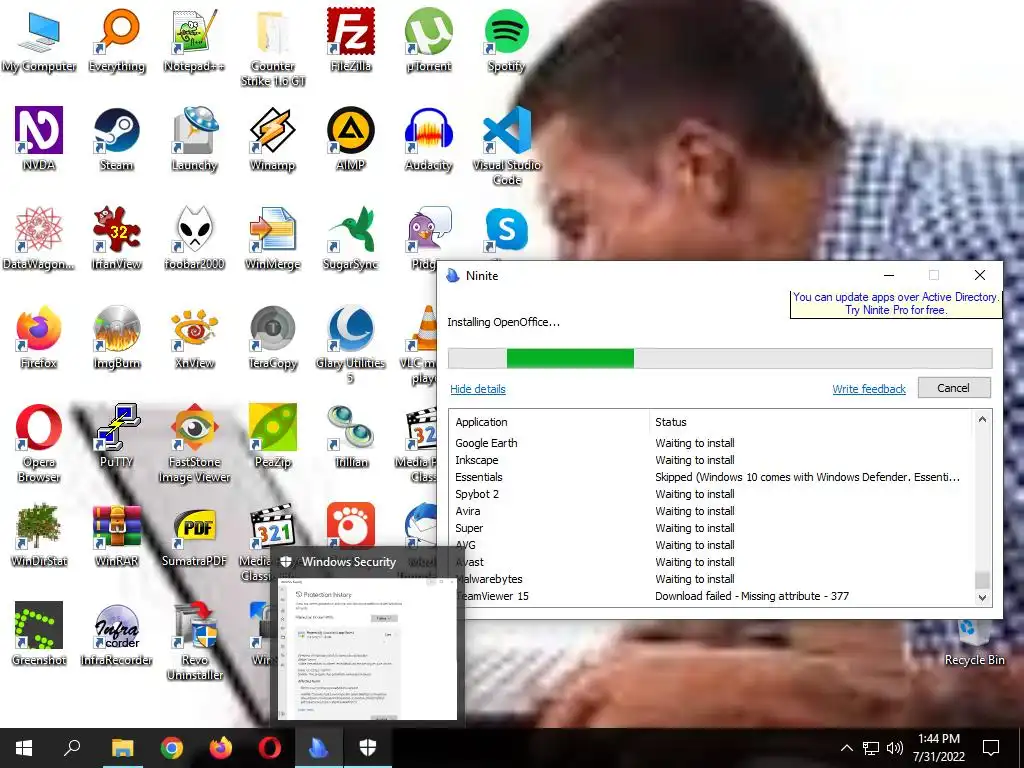Select the Everything search shortcut
This screenshot has width=1024, height=768.
point(117,40)
